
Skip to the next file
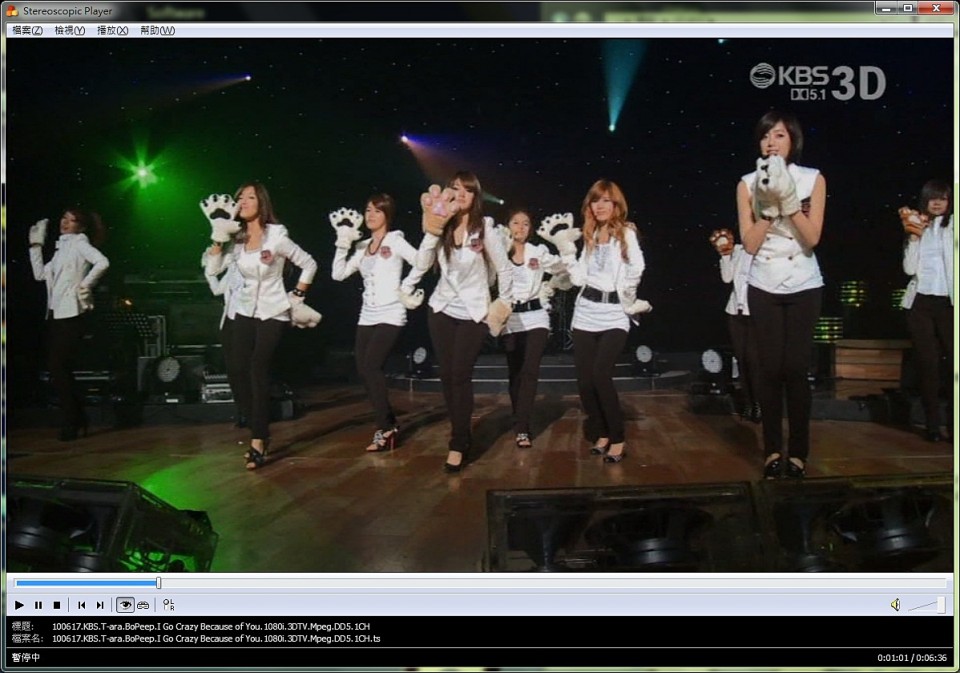(x=100, y=605)
